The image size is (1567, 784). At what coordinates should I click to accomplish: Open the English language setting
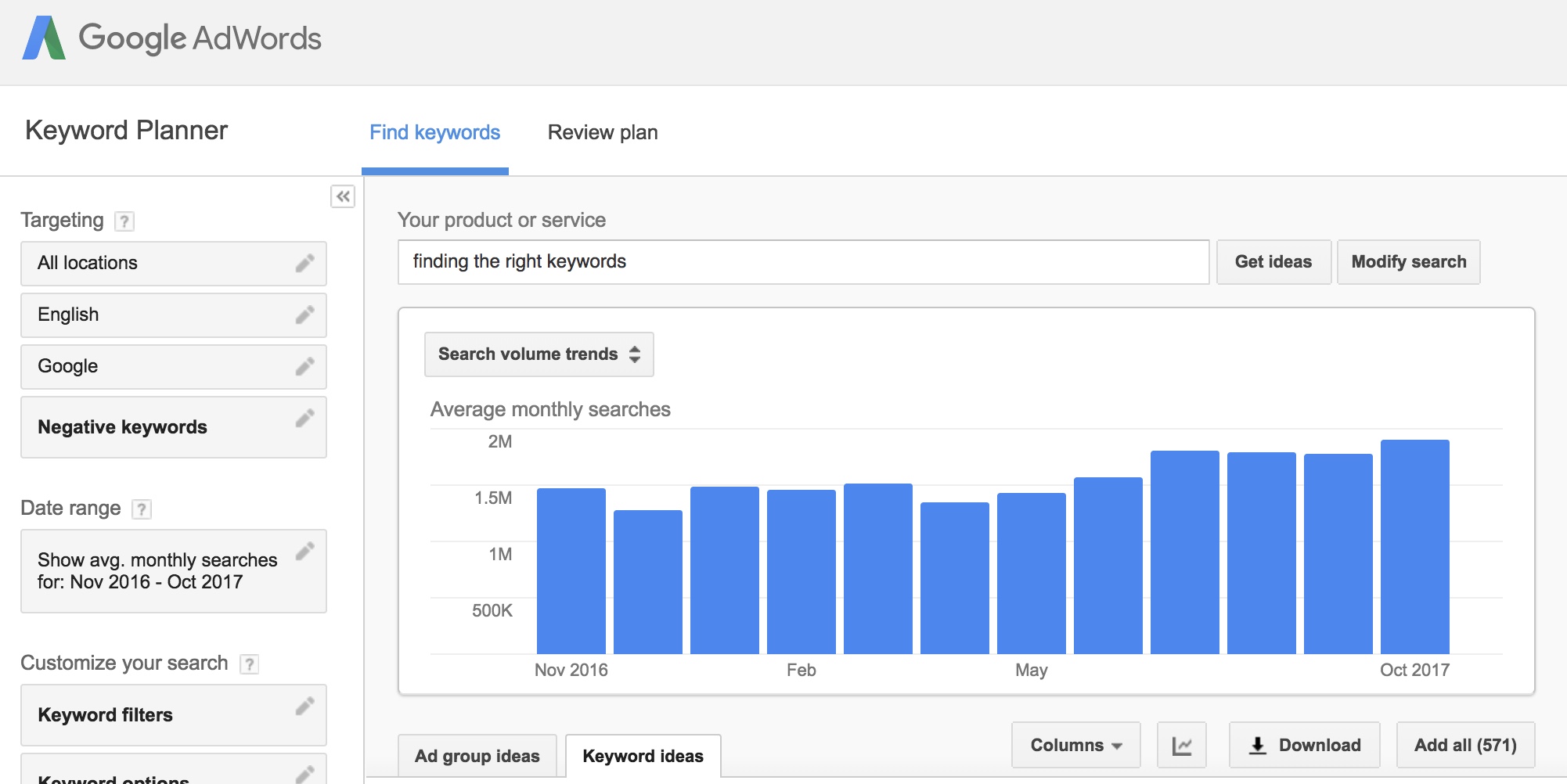[174, 315]
